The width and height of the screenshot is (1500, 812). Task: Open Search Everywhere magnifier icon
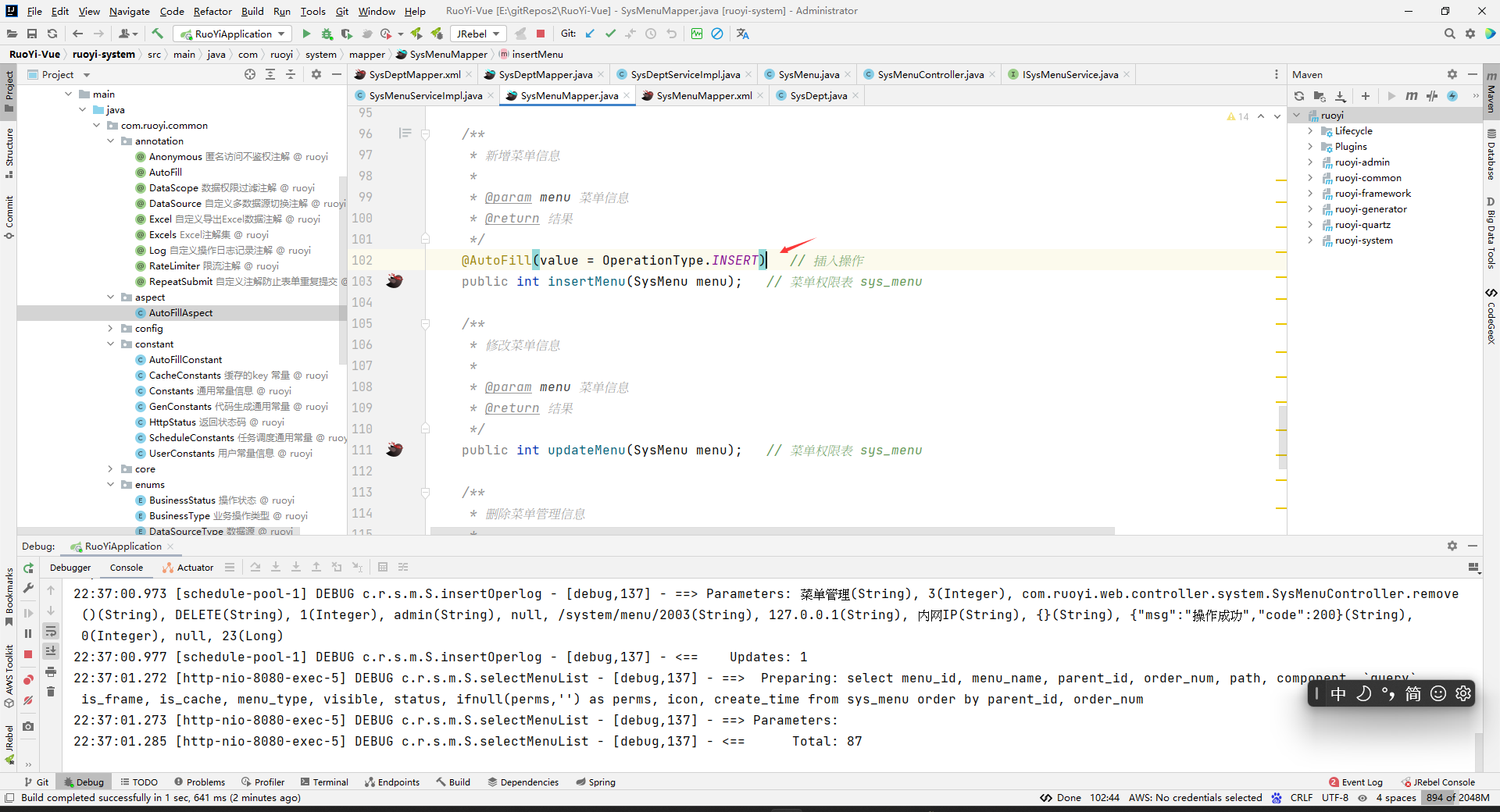click(1450, 34)
